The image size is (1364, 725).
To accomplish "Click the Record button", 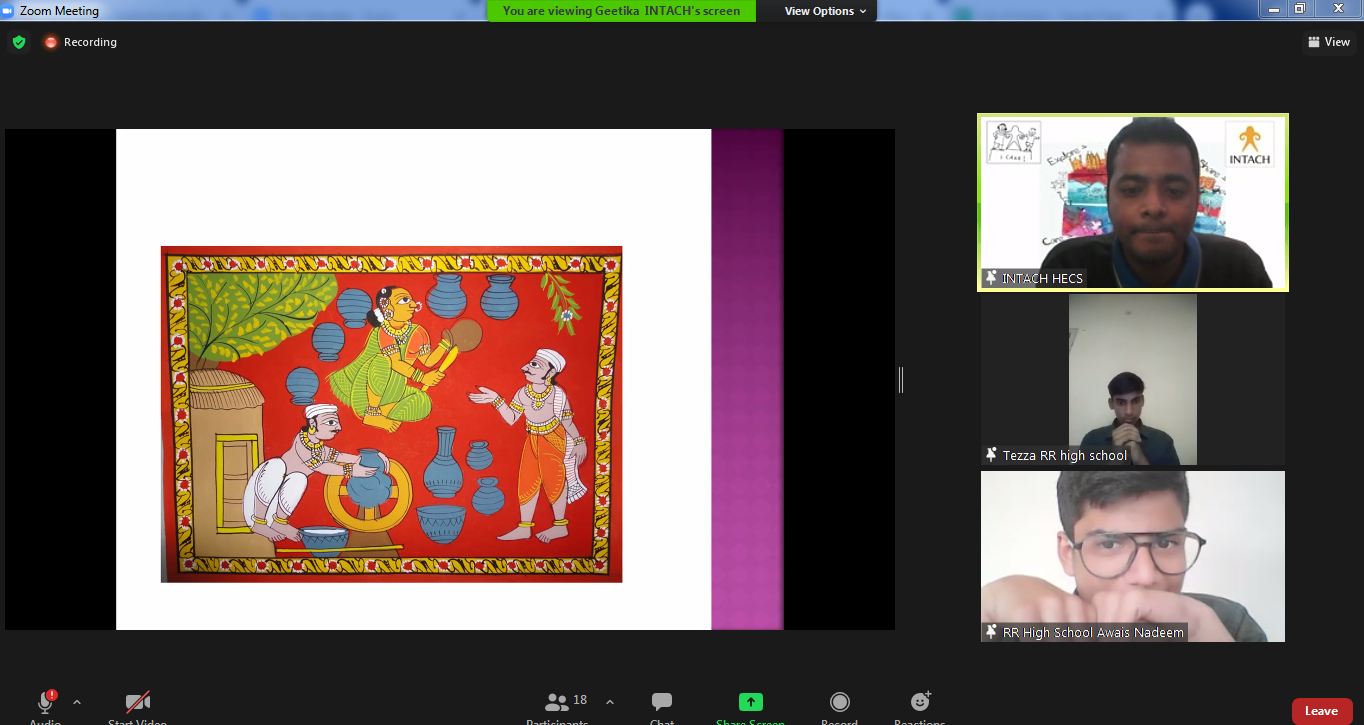I will point(840,707).
